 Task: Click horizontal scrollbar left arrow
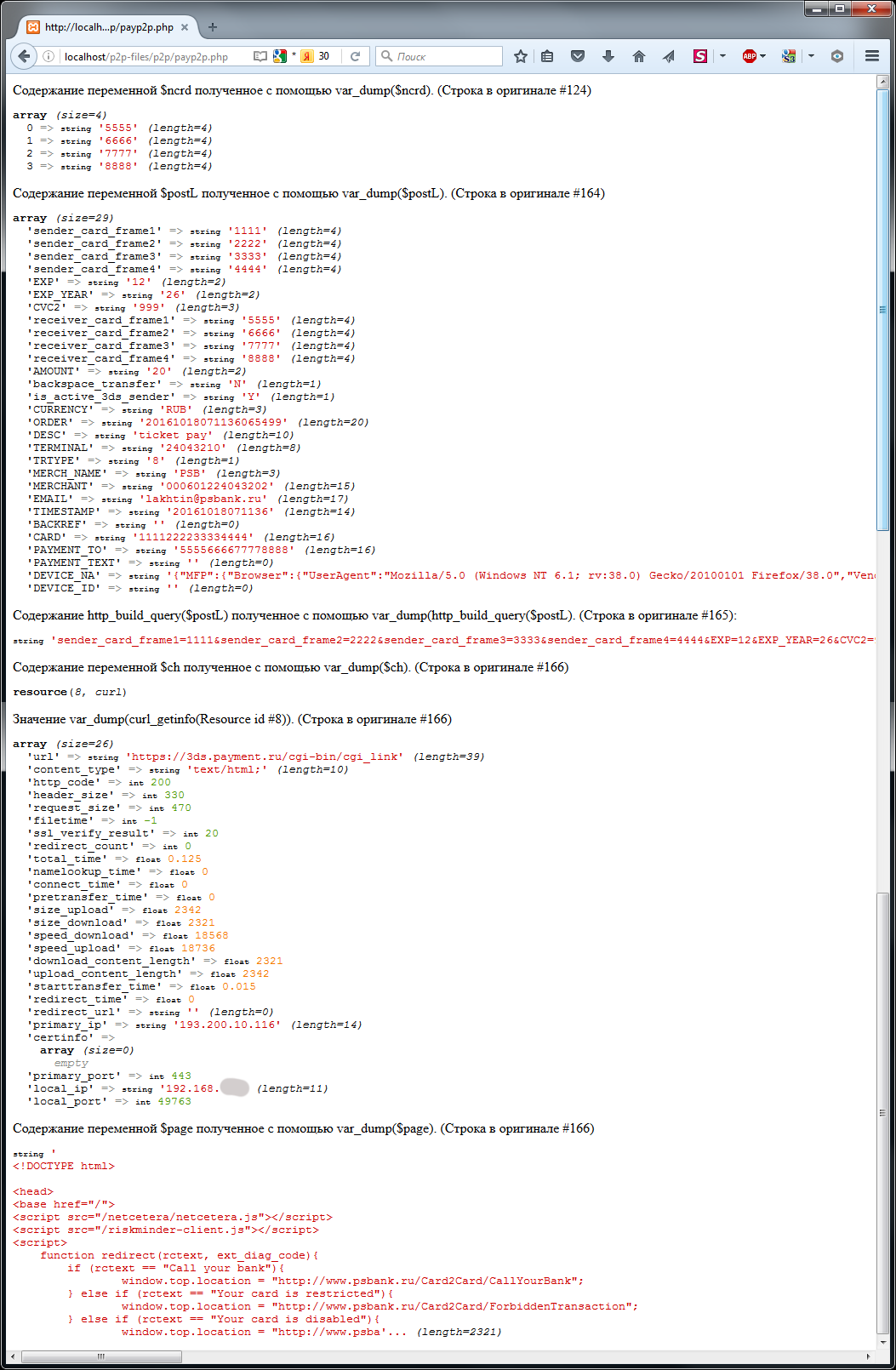pyautogui.click(x=13, y=1356)
